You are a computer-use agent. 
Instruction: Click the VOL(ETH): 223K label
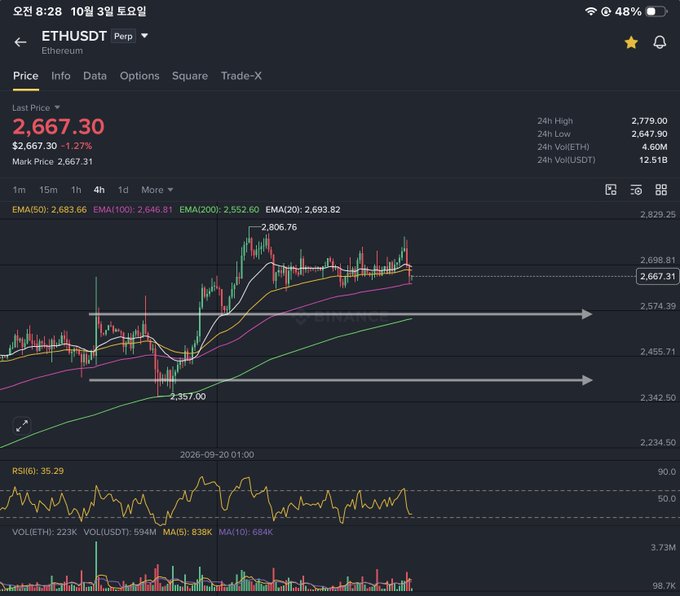45,532
